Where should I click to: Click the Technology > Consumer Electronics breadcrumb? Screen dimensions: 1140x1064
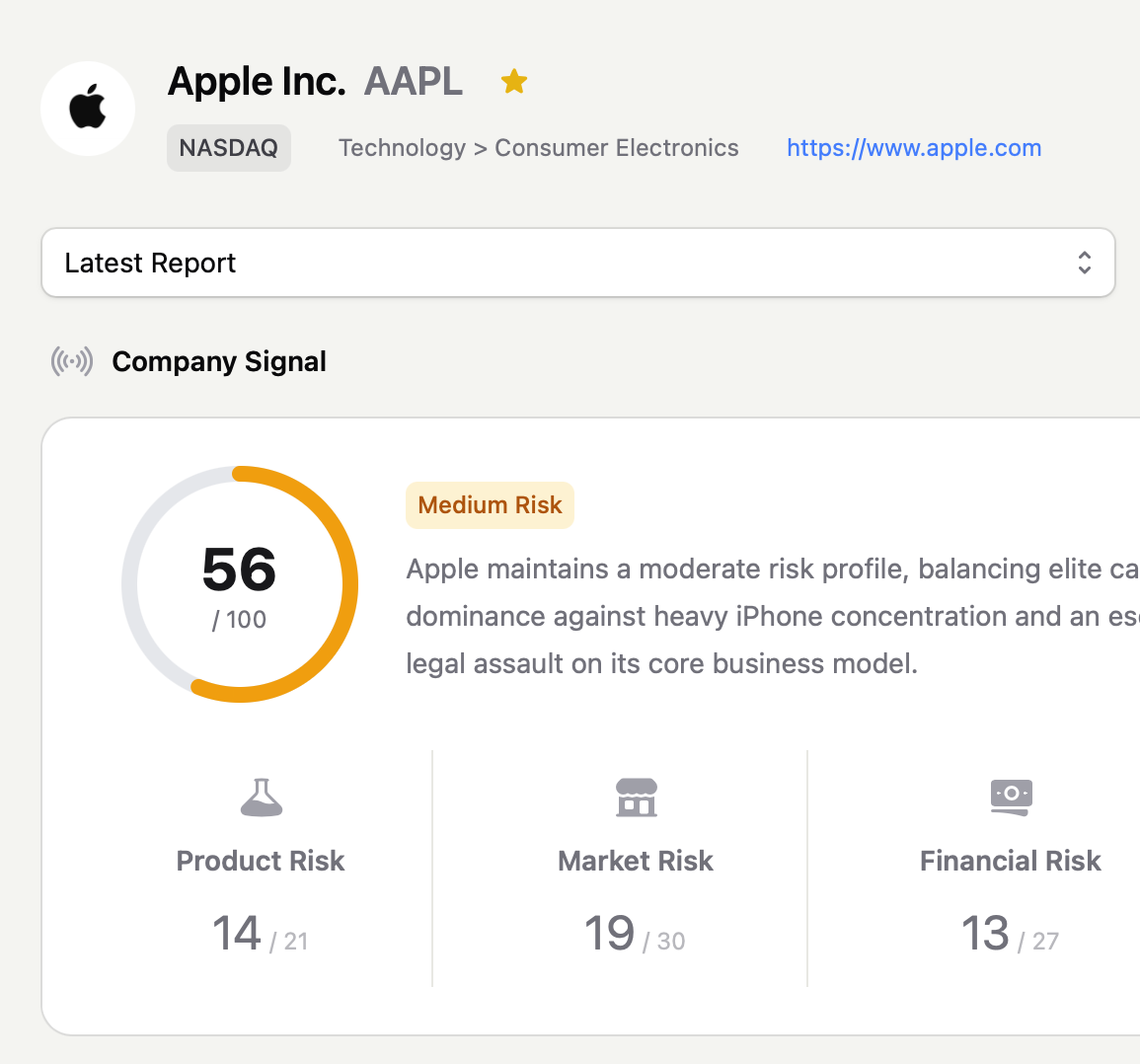tap(538, 148)
